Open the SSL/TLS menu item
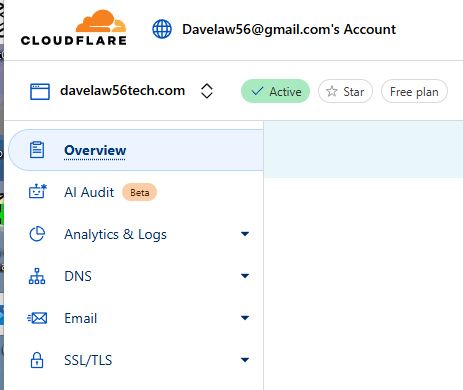The width and height of the screenshot is (463, 390). pos(136,360)
